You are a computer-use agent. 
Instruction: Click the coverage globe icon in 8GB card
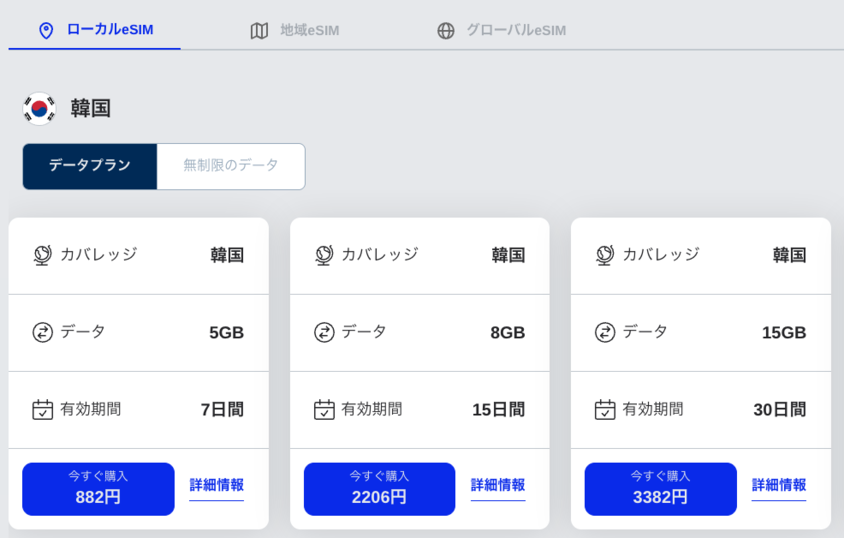click(x=324, y=255)
